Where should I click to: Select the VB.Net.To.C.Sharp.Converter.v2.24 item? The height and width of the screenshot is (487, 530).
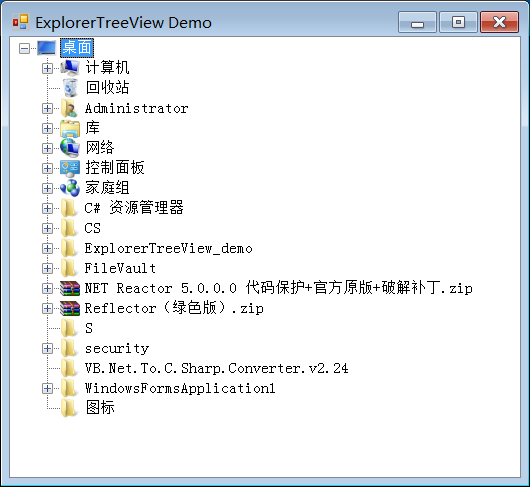click(x=217, y=368)
